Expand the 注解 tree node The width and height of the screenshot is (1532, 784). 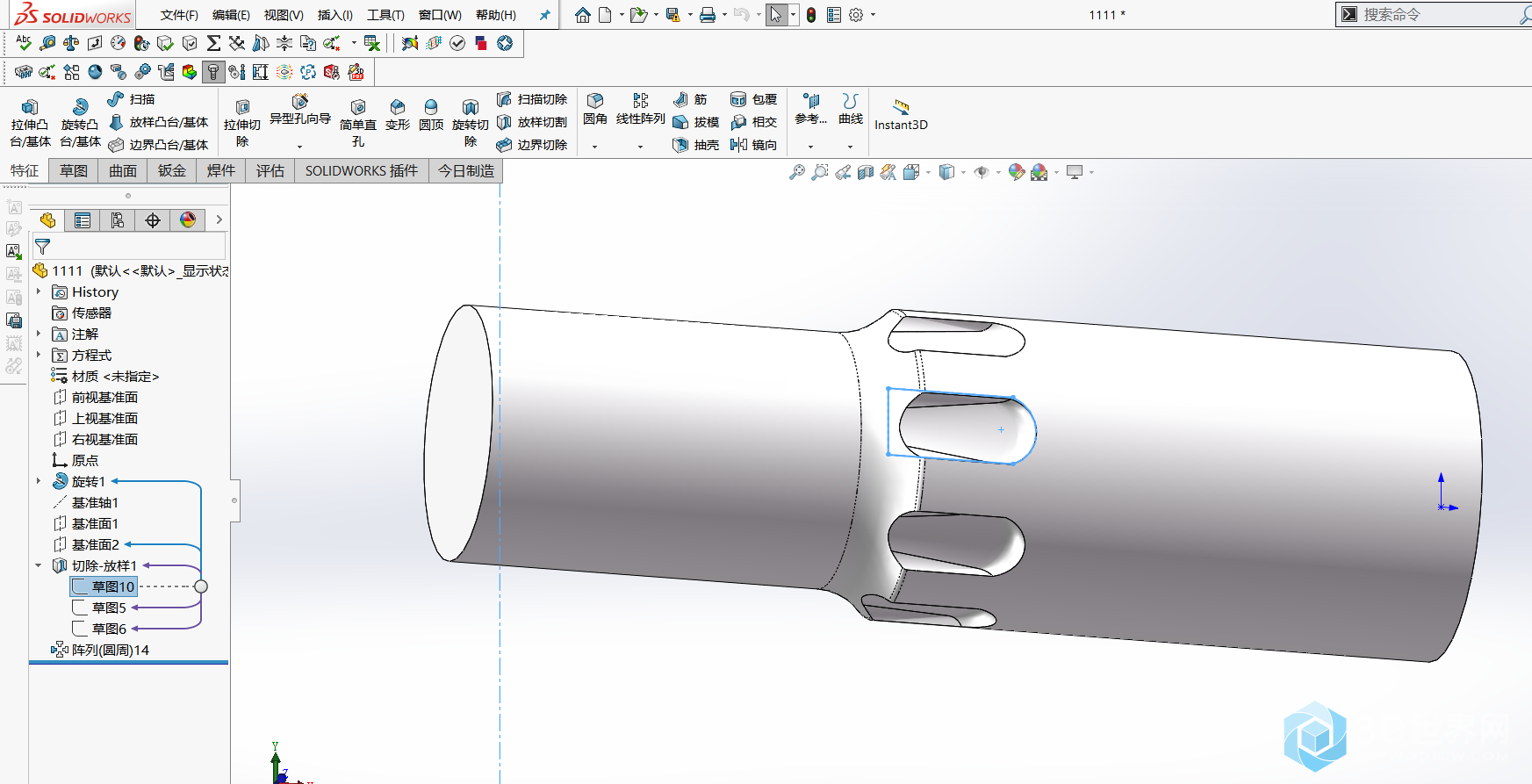click(x=39, y=334)
